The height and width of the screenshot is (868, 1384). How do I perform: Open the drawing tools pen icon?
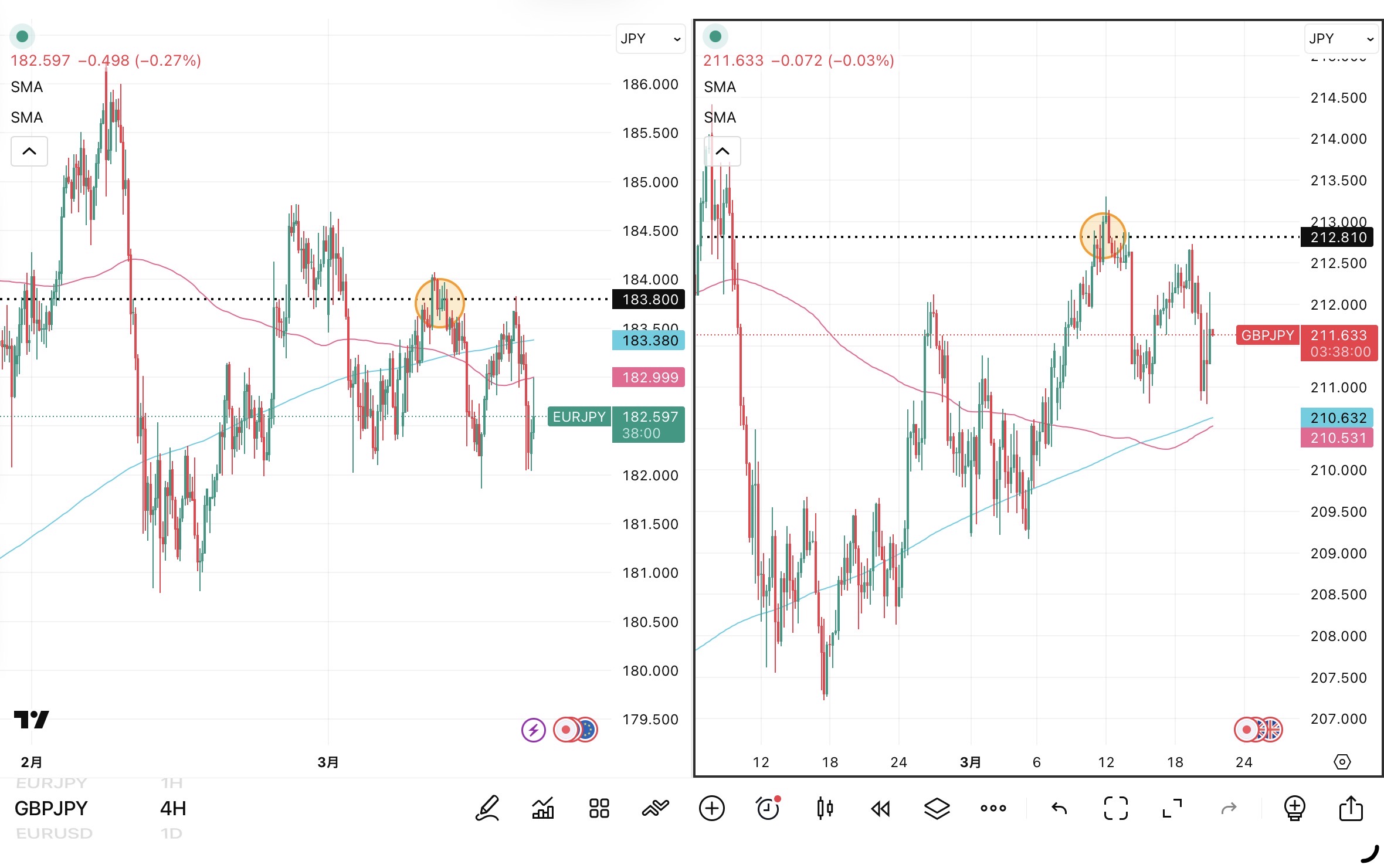coord(487,809)
